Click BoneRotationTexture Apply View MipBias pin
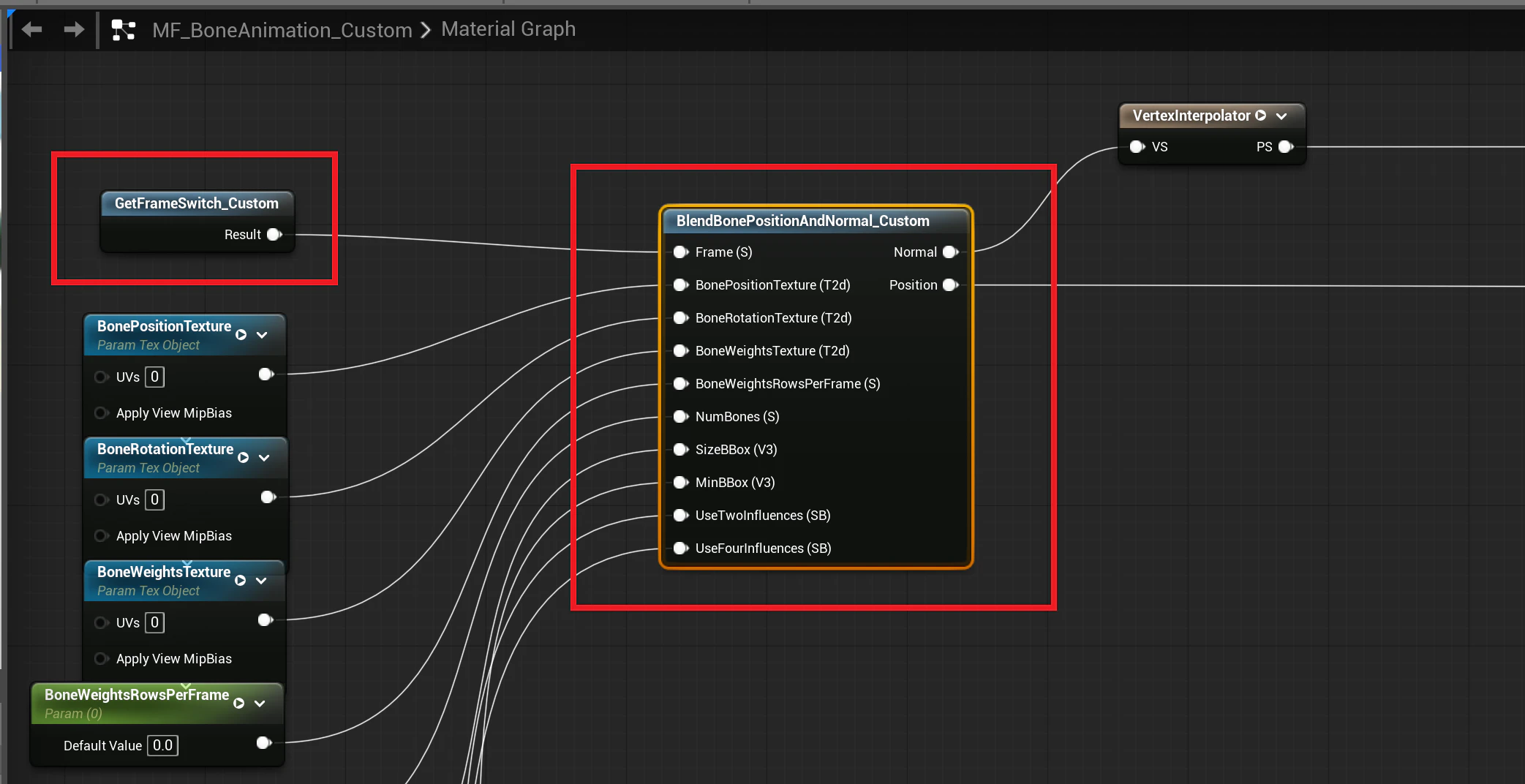Screen dimensions: 1525x784 101,536
